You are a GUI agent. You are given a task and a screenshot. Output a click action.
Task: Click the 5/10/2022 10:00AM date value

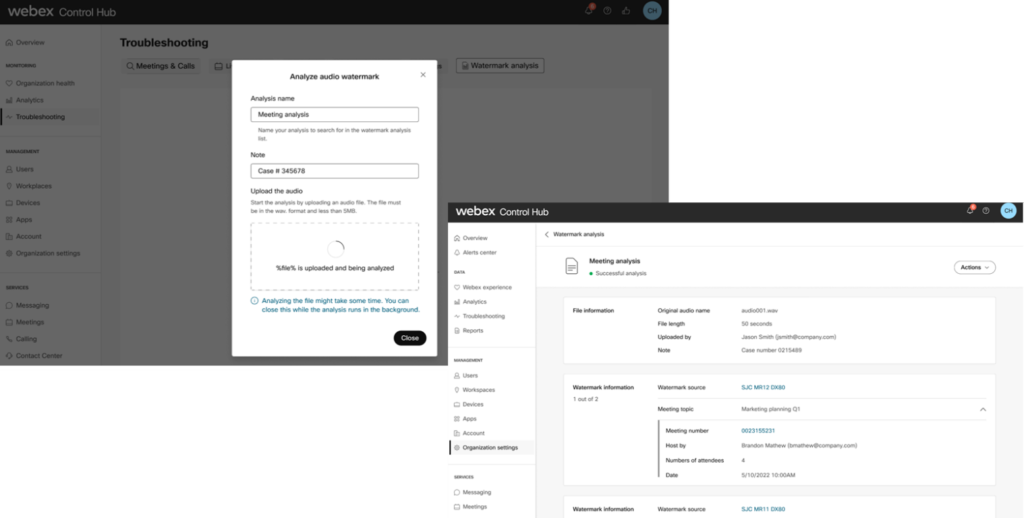(x=768, y=475)
